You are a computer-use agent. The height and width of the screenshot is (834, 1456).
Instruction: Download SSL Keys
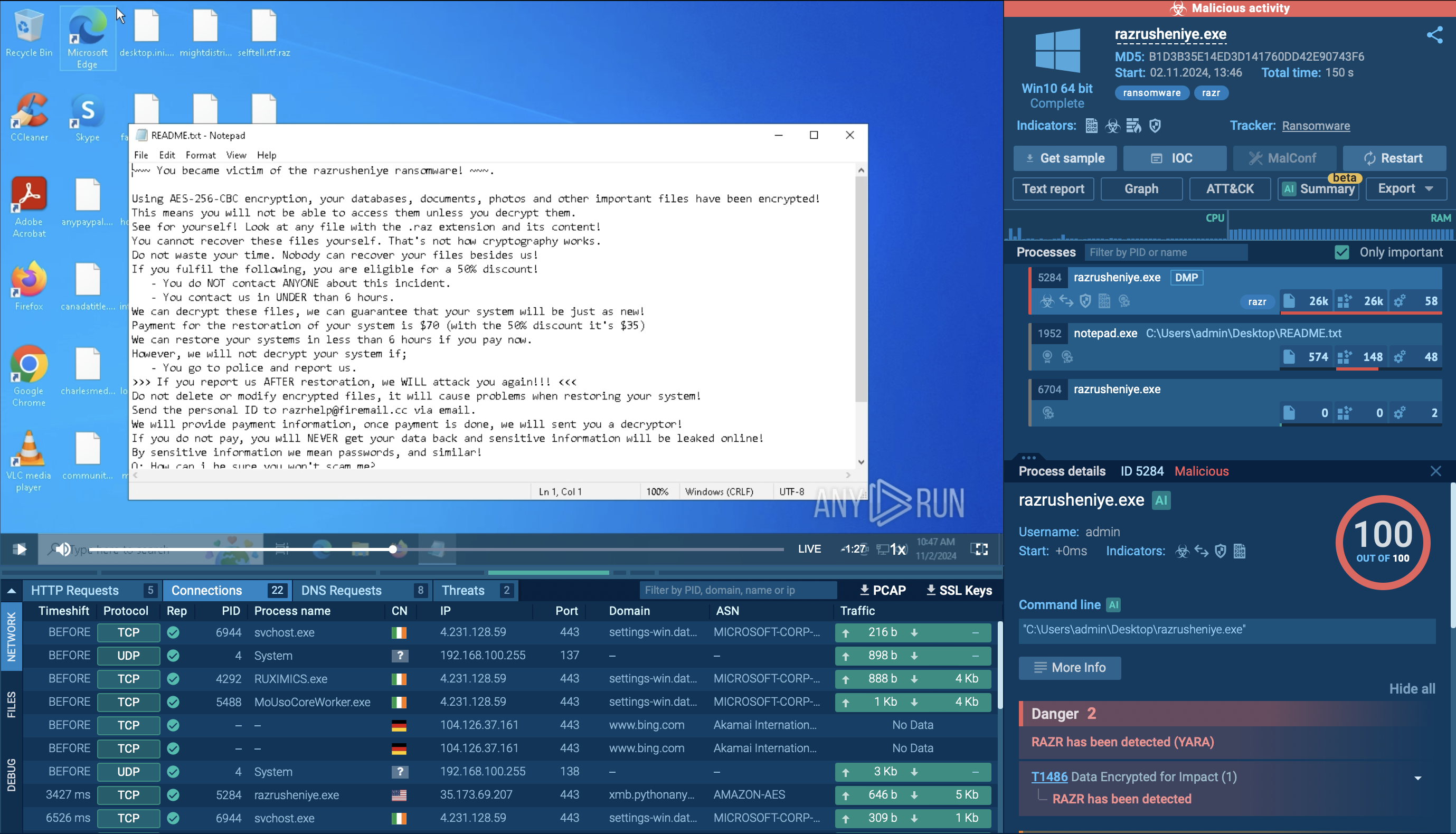click(959, 590)
